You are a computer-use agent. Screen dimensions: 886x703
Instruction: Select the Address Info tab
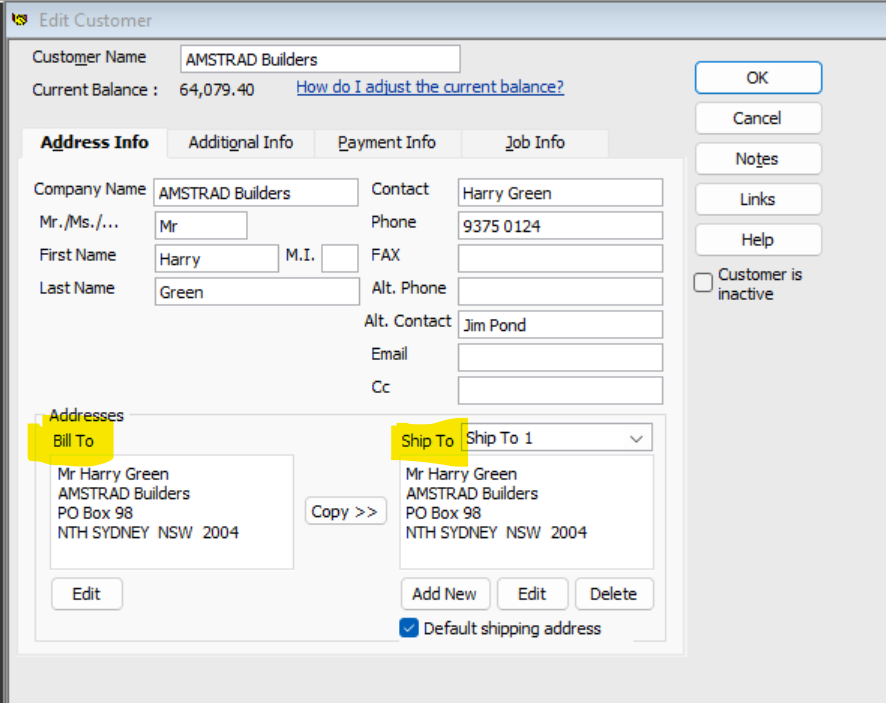pos(95,142)
